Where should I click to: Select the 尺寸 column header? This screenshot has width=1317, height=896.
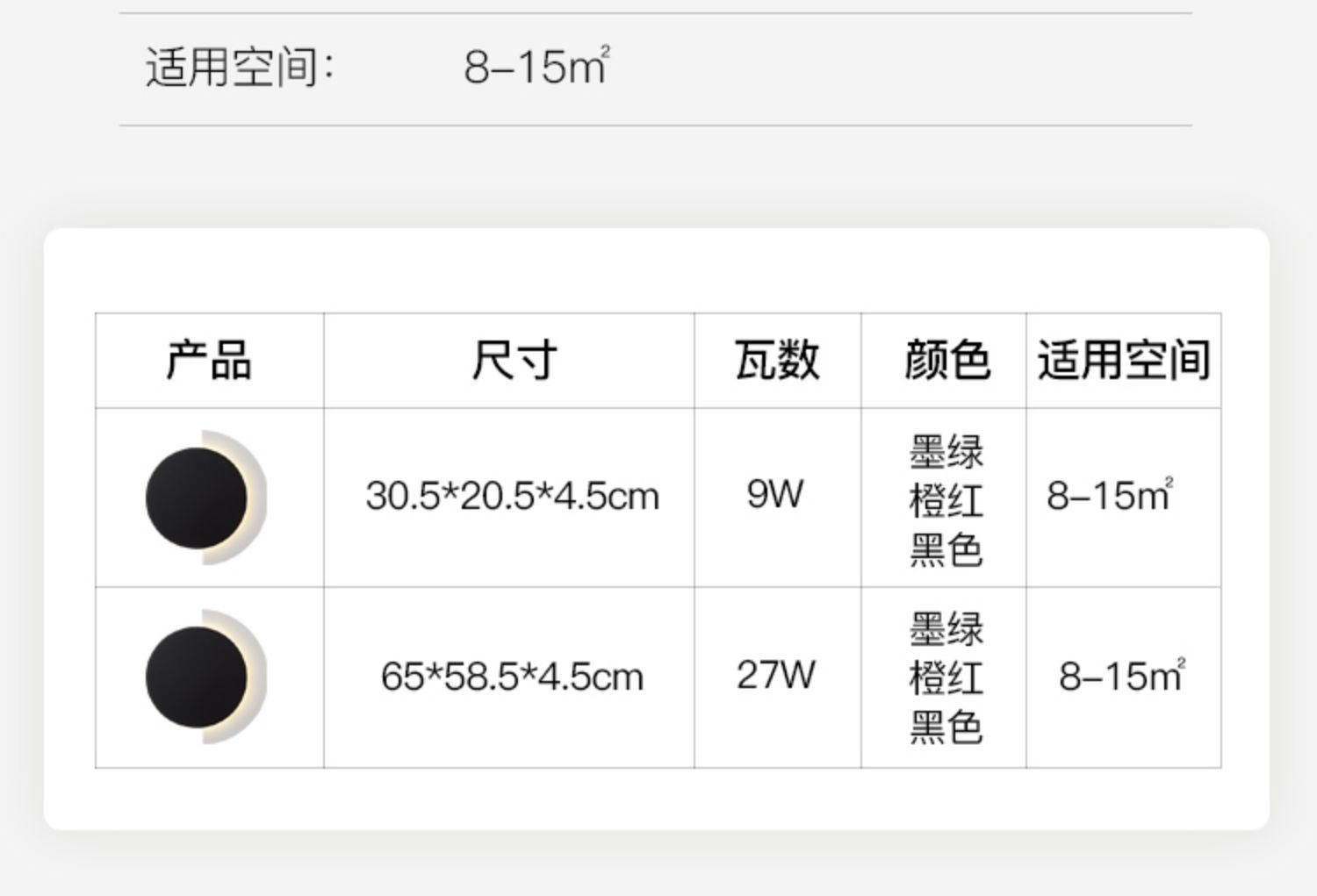[x=514, y=360]
